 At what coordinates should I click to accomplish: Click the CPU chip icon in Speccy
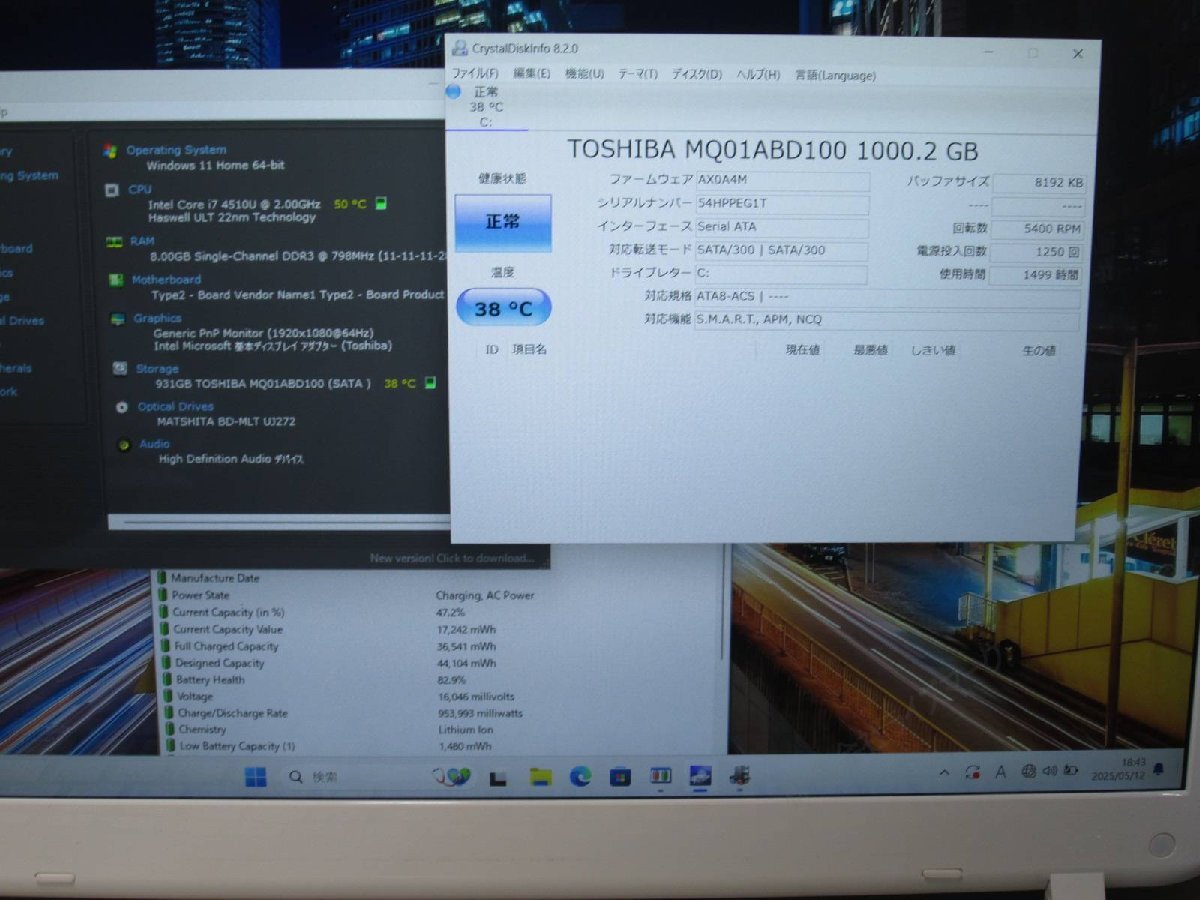click(113, 190)
